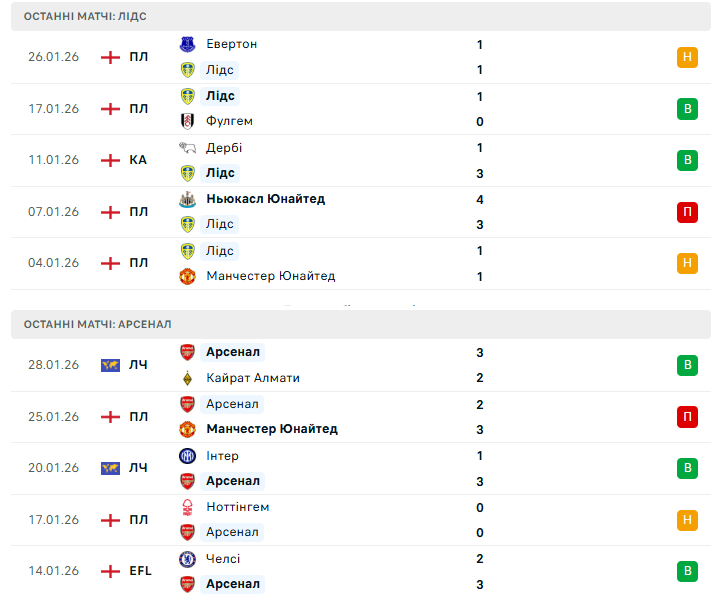Click the Nottingham club crest icon
This screenshot has height=598, width=720.
point(187,507)
